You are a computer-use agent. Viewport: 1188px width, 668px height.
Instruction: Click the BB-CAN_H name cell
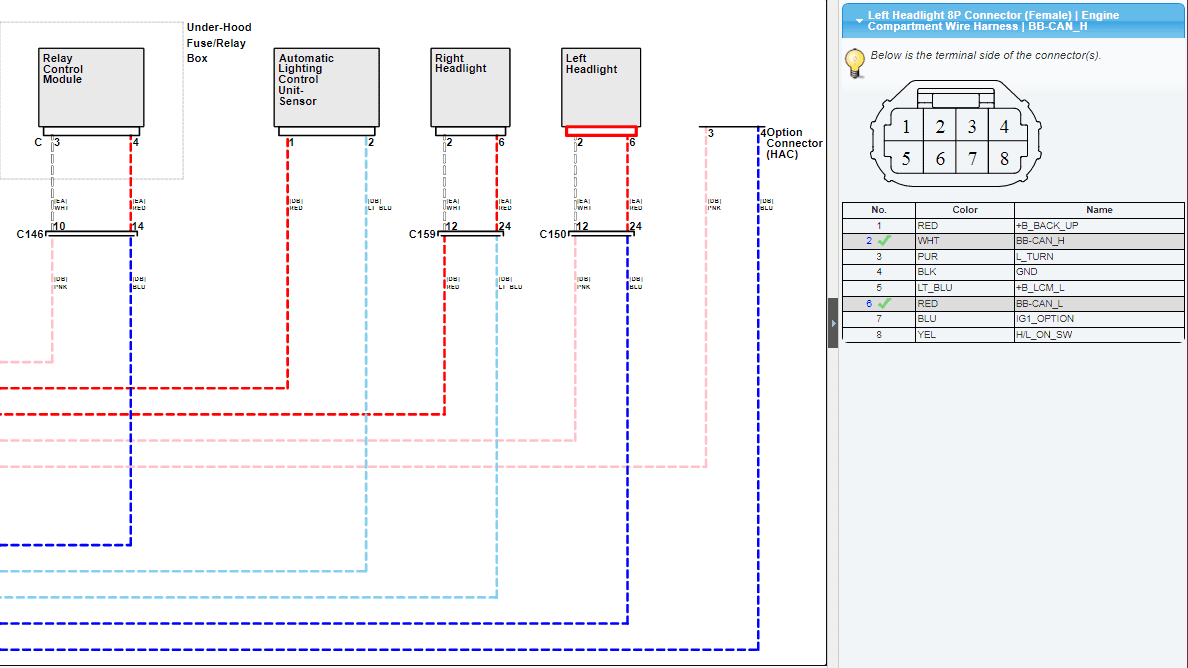1099,241
